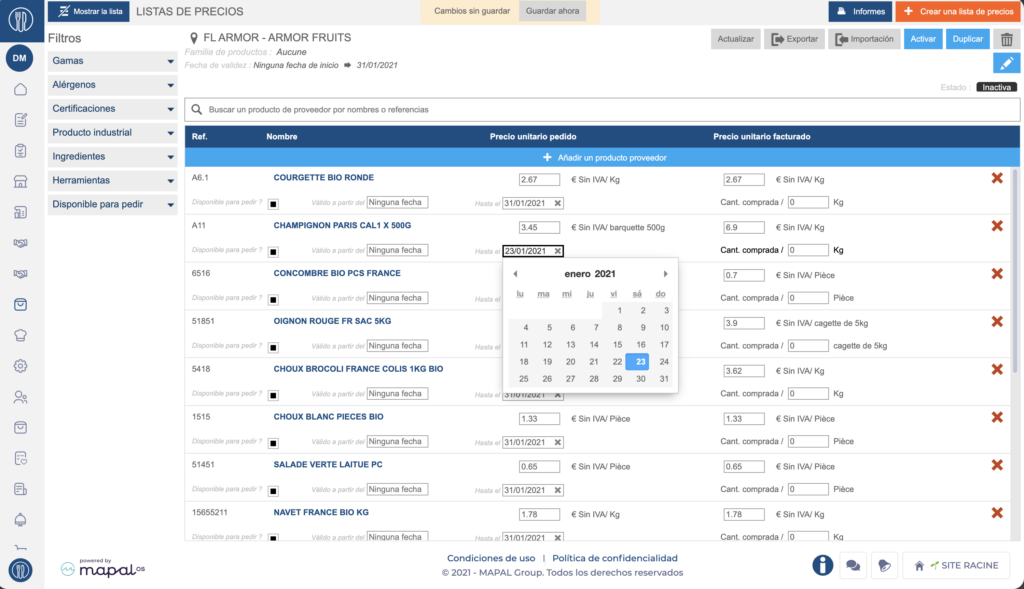Toggle CONCOMBRE BIO available checkbox

pyautogui.click(x=274, y=300)
